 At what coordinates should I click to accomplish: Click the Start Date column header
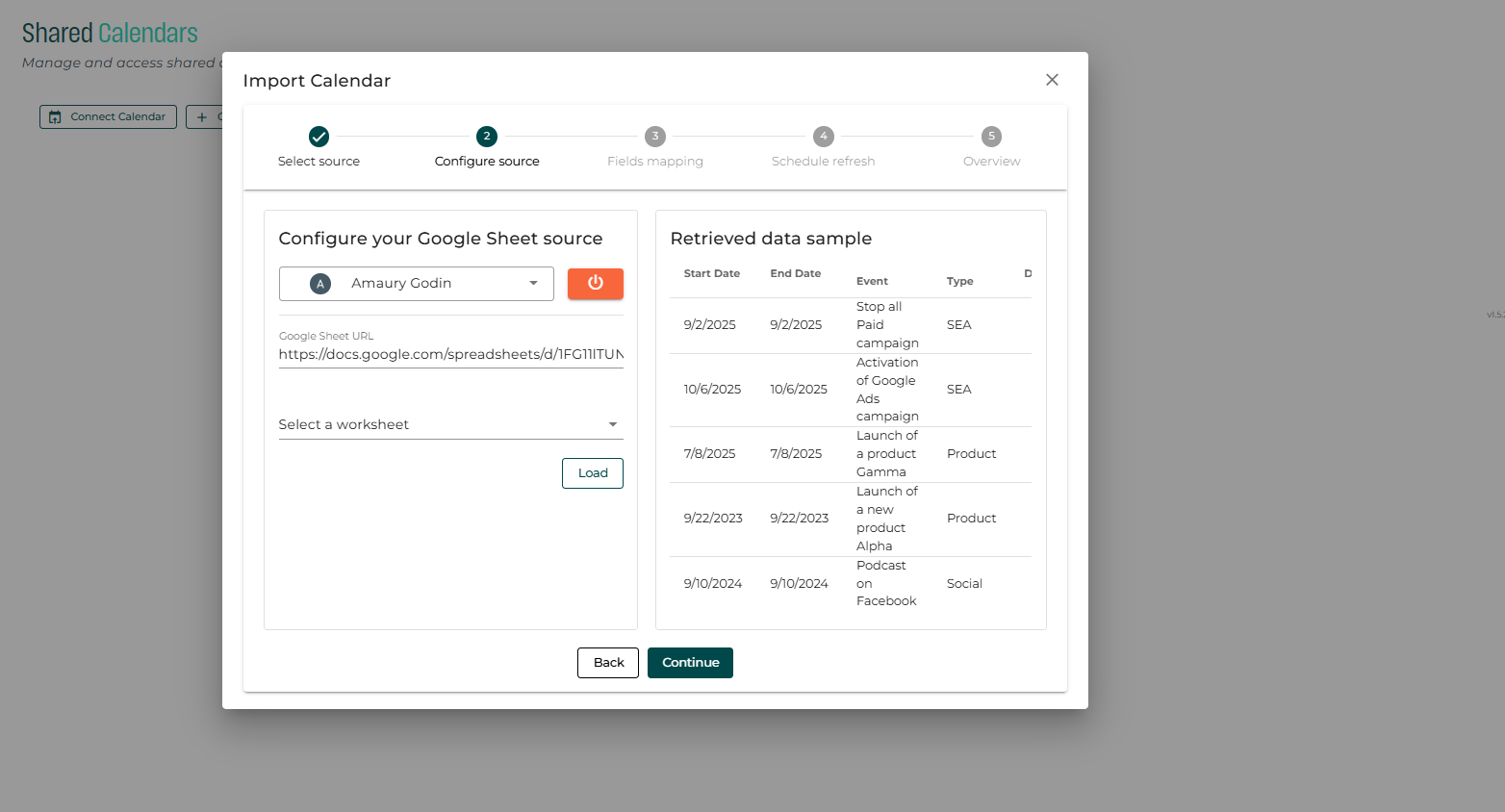tap(712, 274)
